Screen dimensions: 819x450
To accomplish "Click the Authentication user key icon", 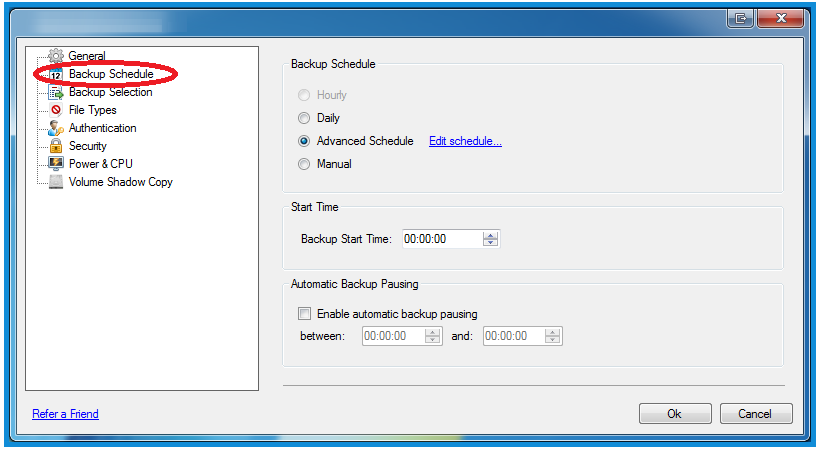I will (x=56, y=128).
